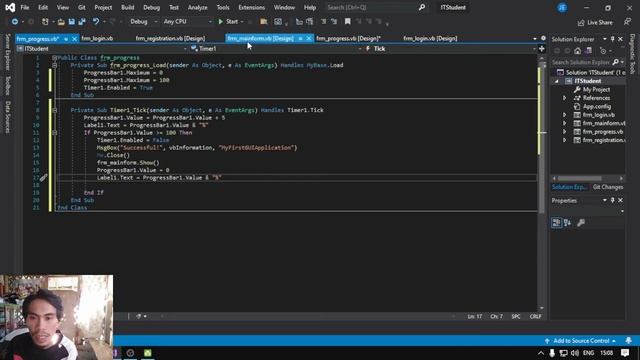This screenshot has height=360, width=640.
Task: Click the screwdriver quick action icon on line 17
Action: point(44,177)
